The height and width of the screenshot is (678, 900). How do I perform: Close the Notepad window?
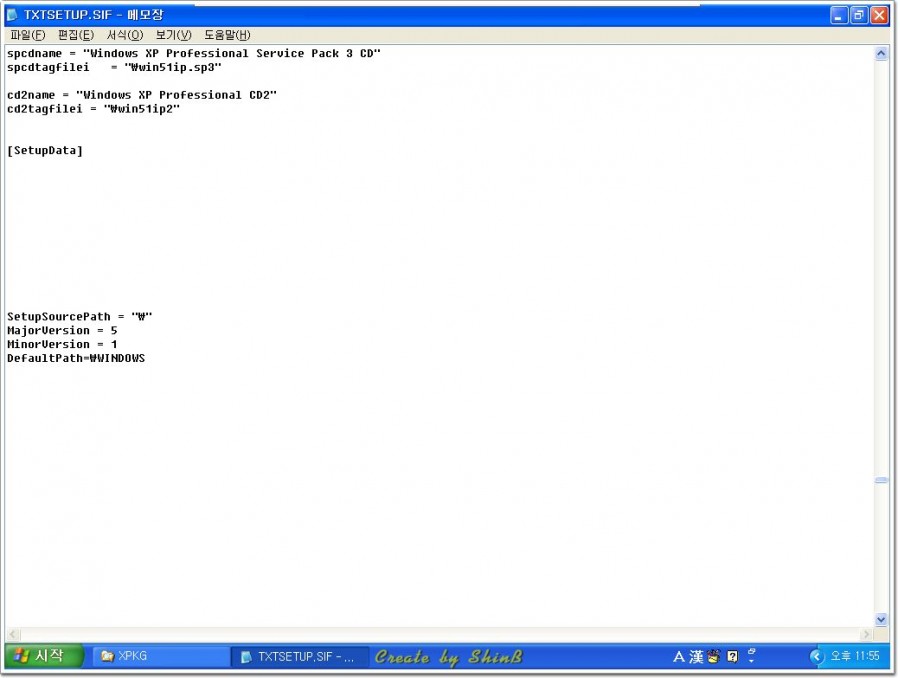point(879,16)
